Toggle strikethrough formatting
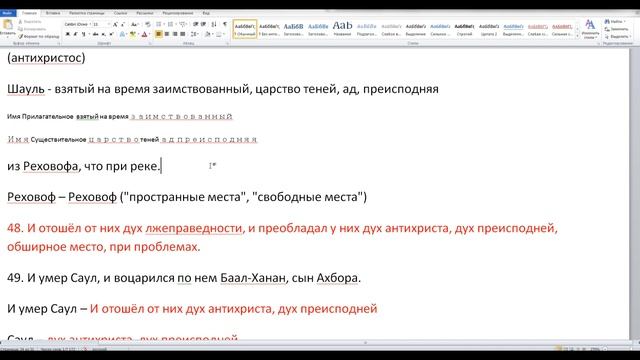The width and height of the screenshot is (640, 360). click(95, 35)
